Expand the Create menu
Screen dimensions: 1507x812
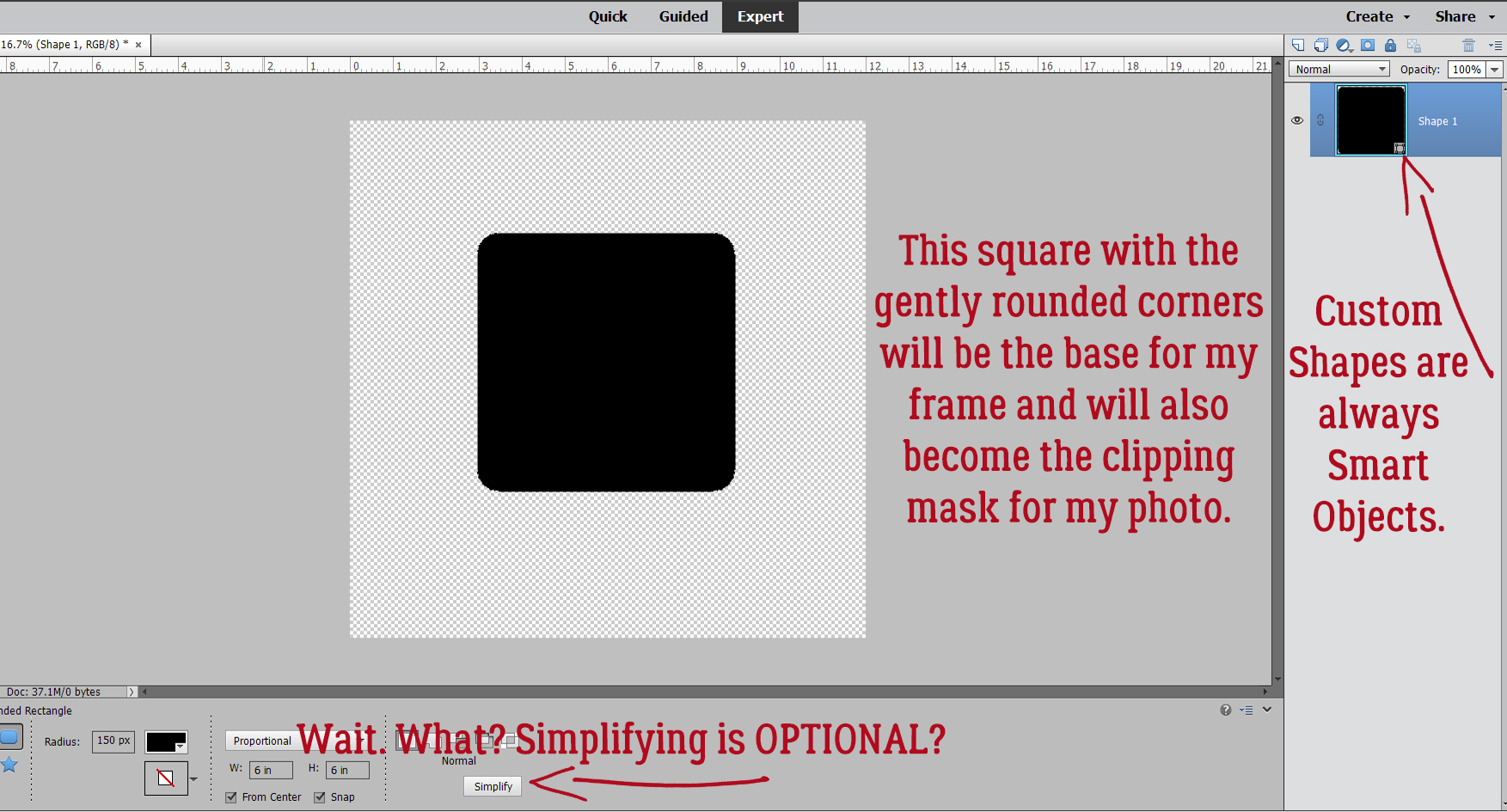pyautogui.click(x=1377, y=16)
